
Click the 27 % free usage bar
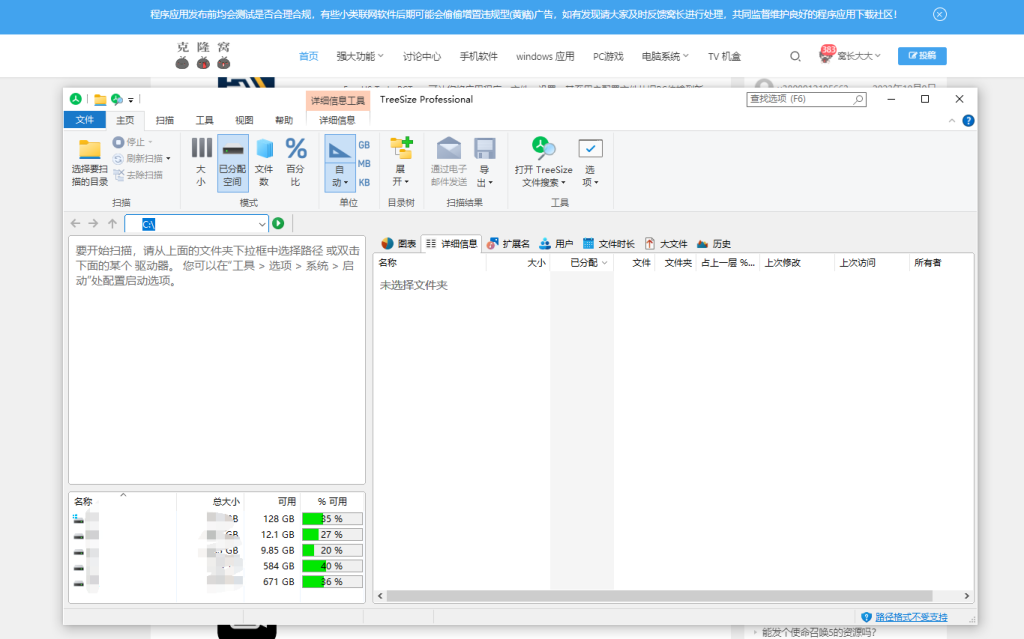point(332,534)
